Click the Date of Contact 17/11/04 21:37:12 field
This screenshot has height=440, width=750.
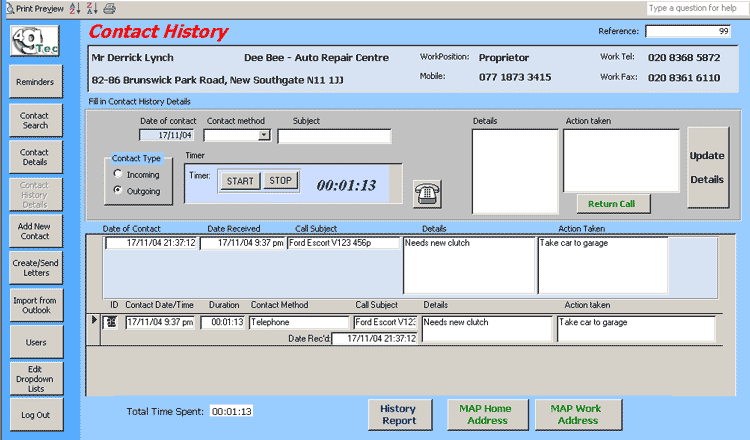tap(151, 243)
